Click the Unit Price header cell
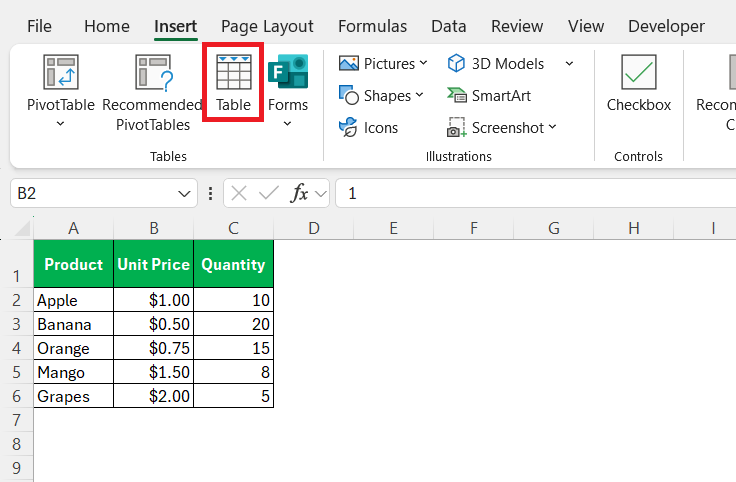This screenshot has width=736, height=482. 153,264
